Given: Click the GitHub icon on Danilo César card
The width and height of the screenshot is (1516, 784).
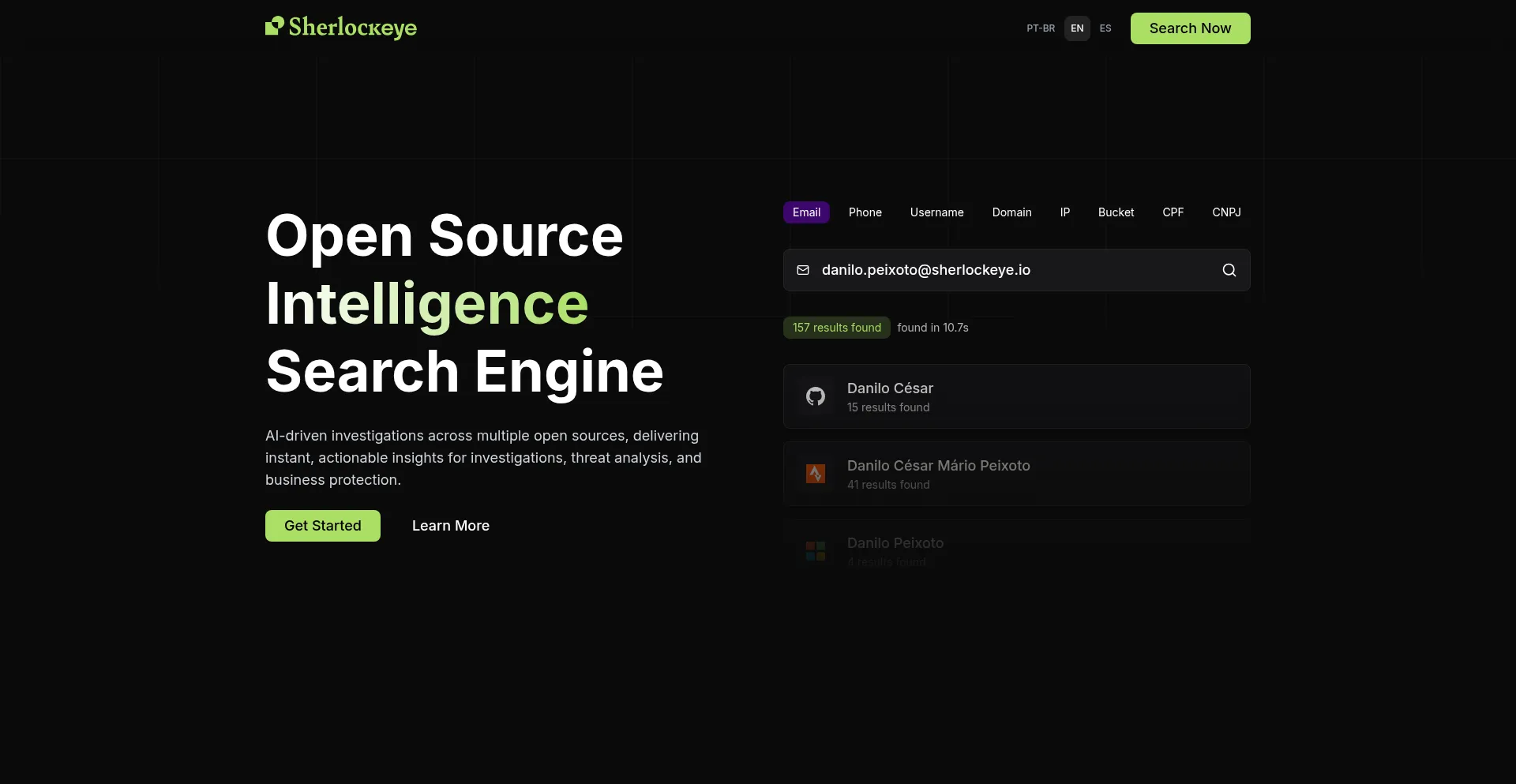Looking at the screenshot, I should tap(816, 396).
